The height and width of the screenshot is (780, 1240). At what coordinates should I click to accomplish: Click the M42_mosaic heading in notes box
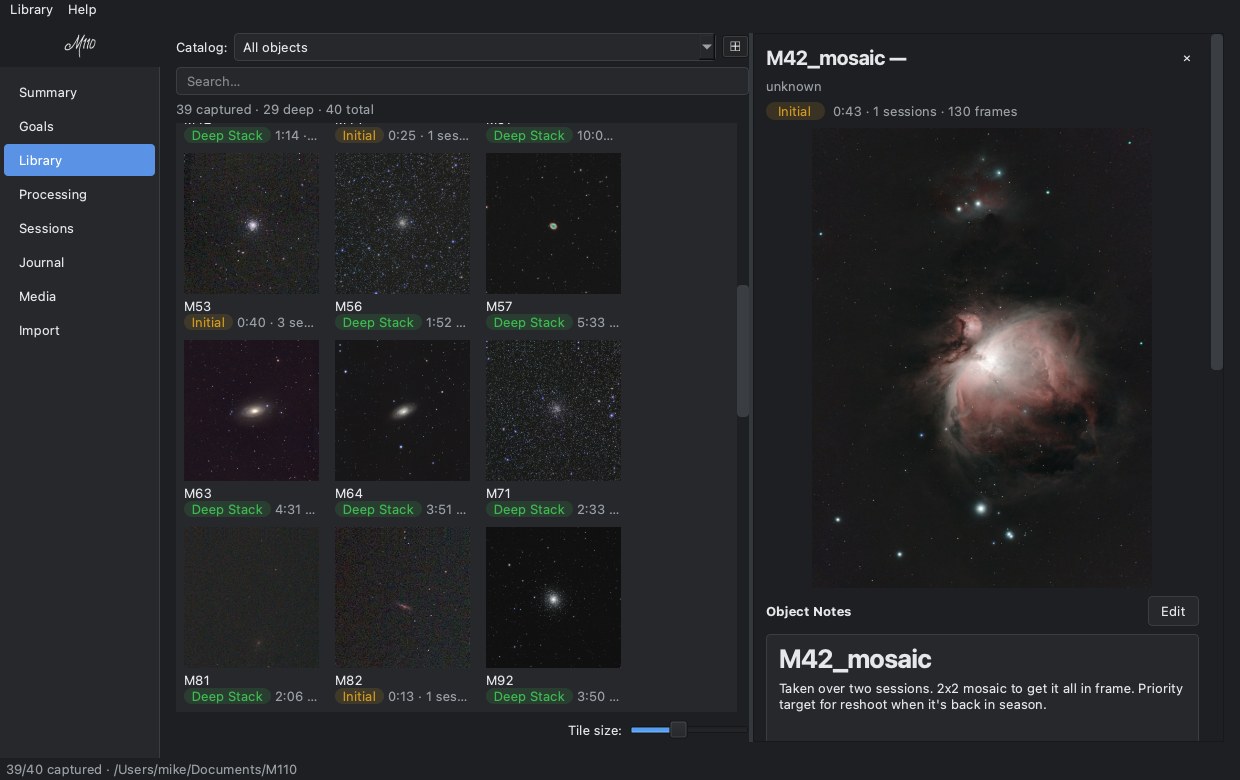pyautogui.click(x=855, y=659)
